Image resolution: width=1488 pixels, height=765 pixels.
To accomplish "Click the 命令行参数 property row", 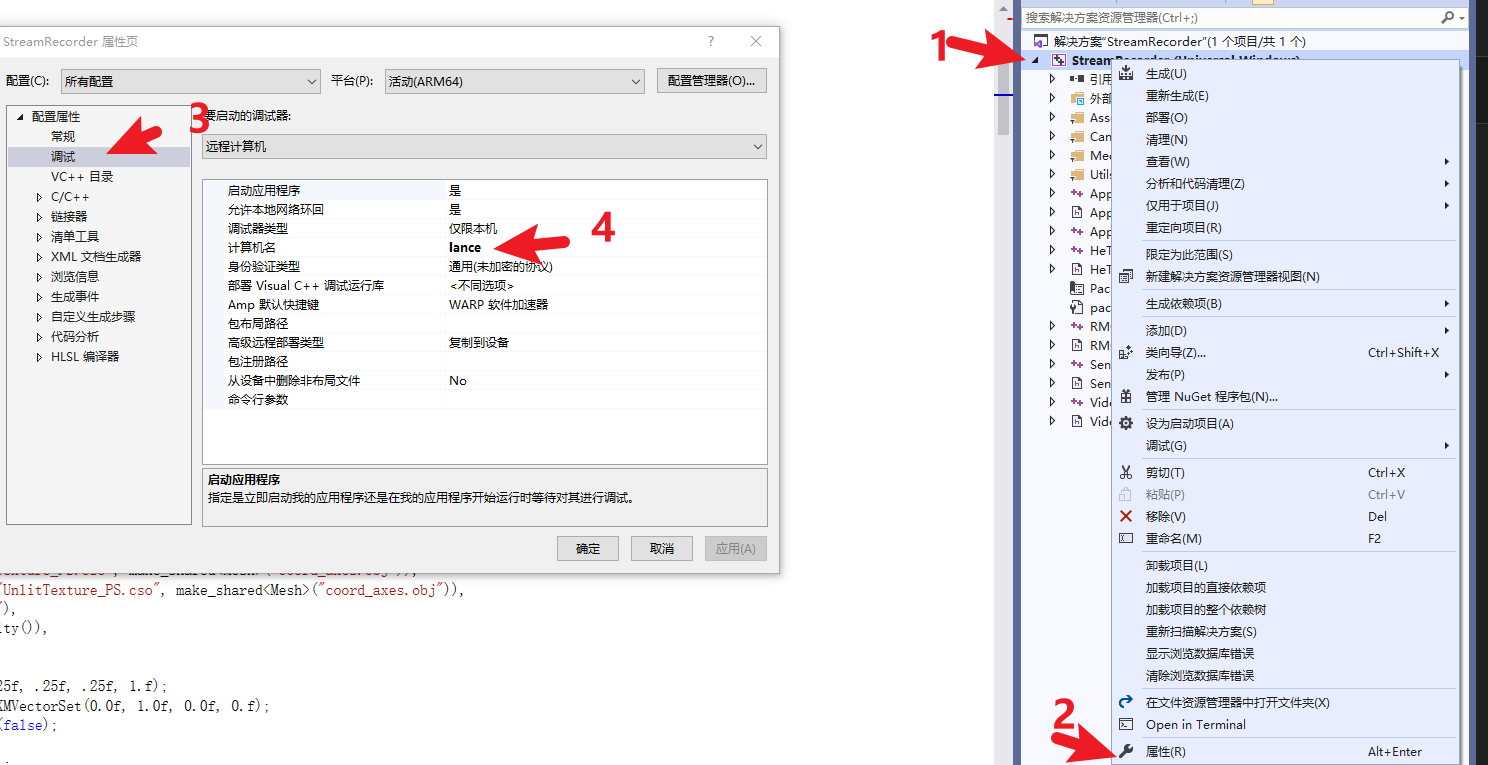I will (x=484, y=399).
